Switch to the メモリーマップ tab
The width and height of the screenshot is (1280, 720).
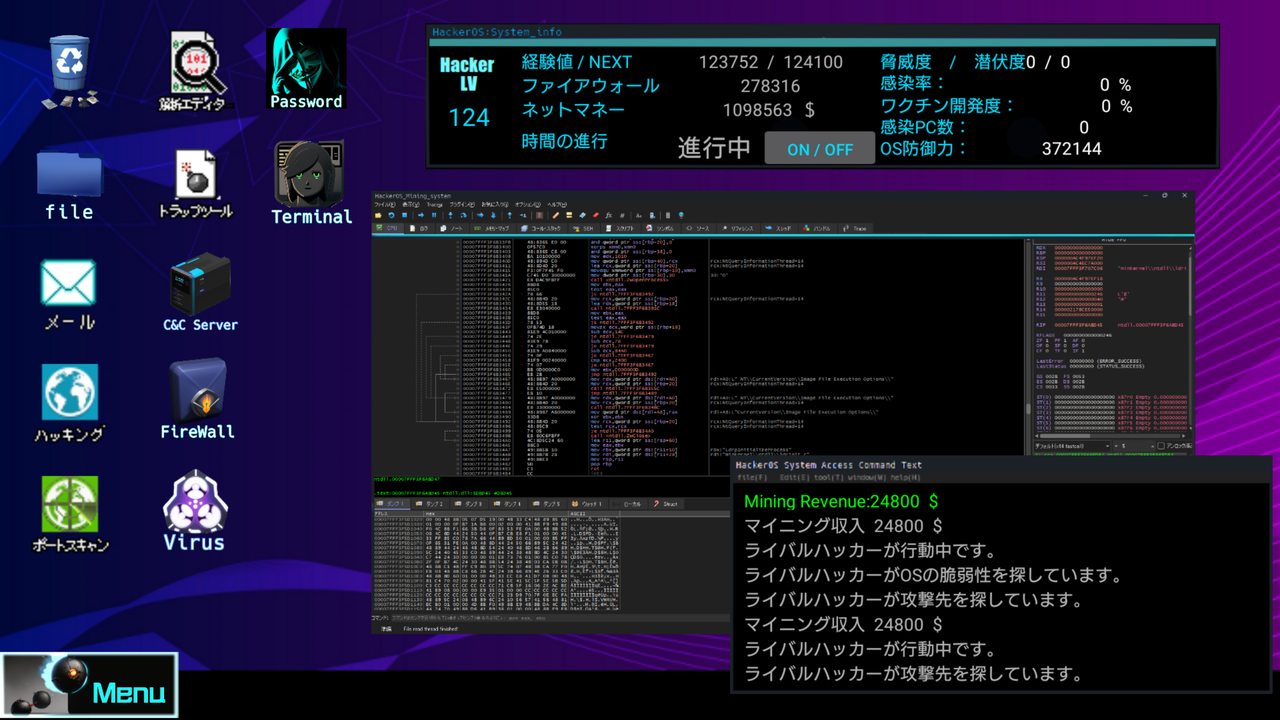coord(492,227)
